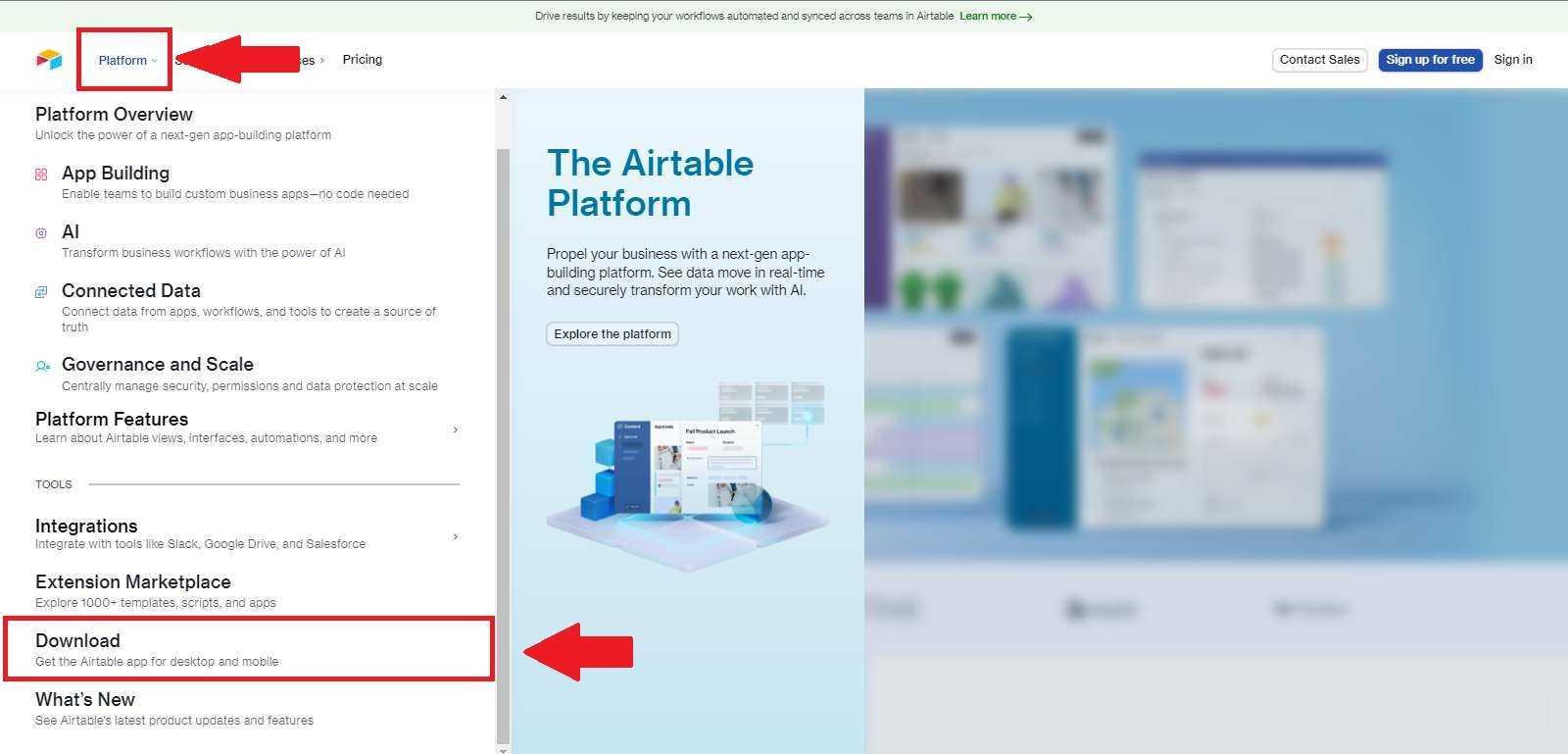Click 'See Airtable's latest product updates' text

tap(174, 721)
